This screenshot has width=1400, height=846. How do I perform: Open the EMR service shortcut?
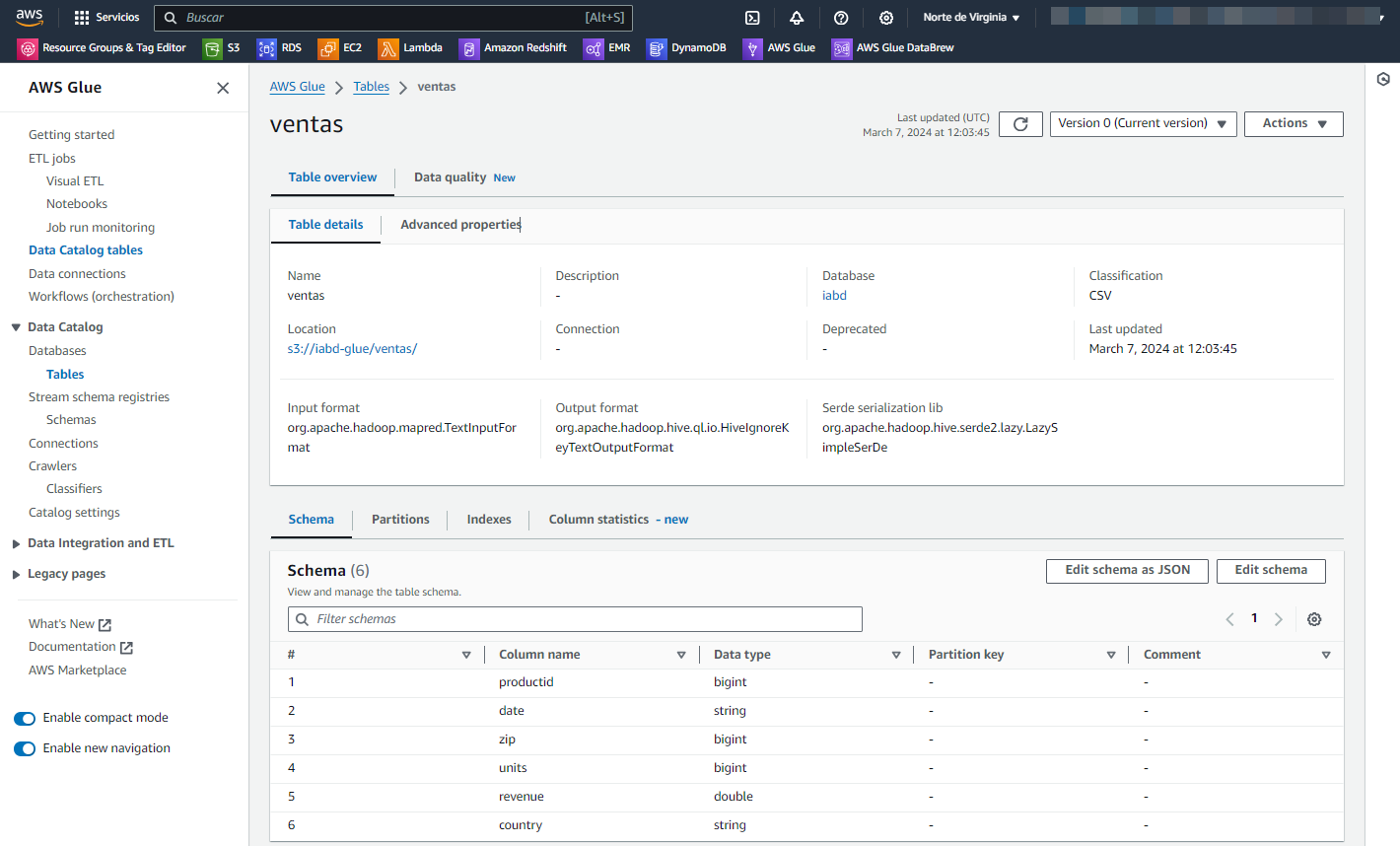606,47
